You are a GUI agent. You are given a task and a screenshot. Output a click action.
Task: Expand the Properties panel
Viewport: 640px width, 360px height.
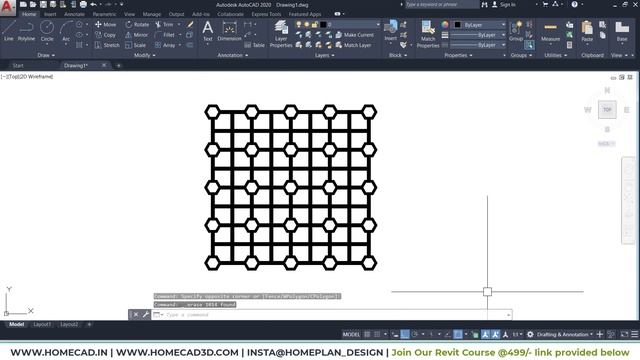click(458, 55)
